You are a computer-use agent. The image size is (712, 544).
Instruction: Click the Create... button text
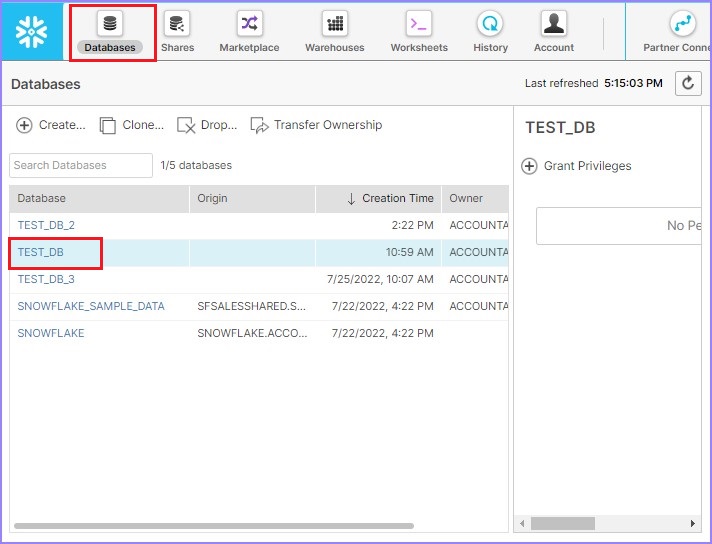62,125
